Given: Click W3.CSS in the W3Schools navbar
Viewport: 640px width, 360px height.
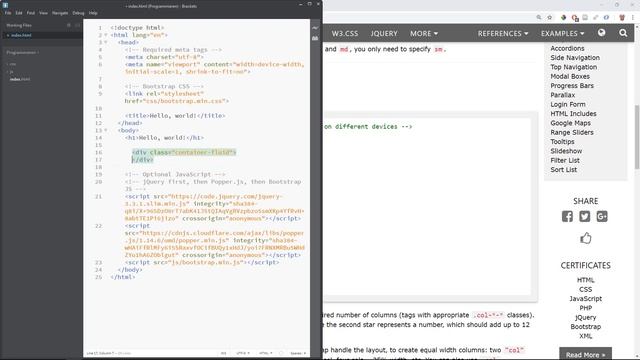Looking at the screenshot, I should (x=345, y=33).
